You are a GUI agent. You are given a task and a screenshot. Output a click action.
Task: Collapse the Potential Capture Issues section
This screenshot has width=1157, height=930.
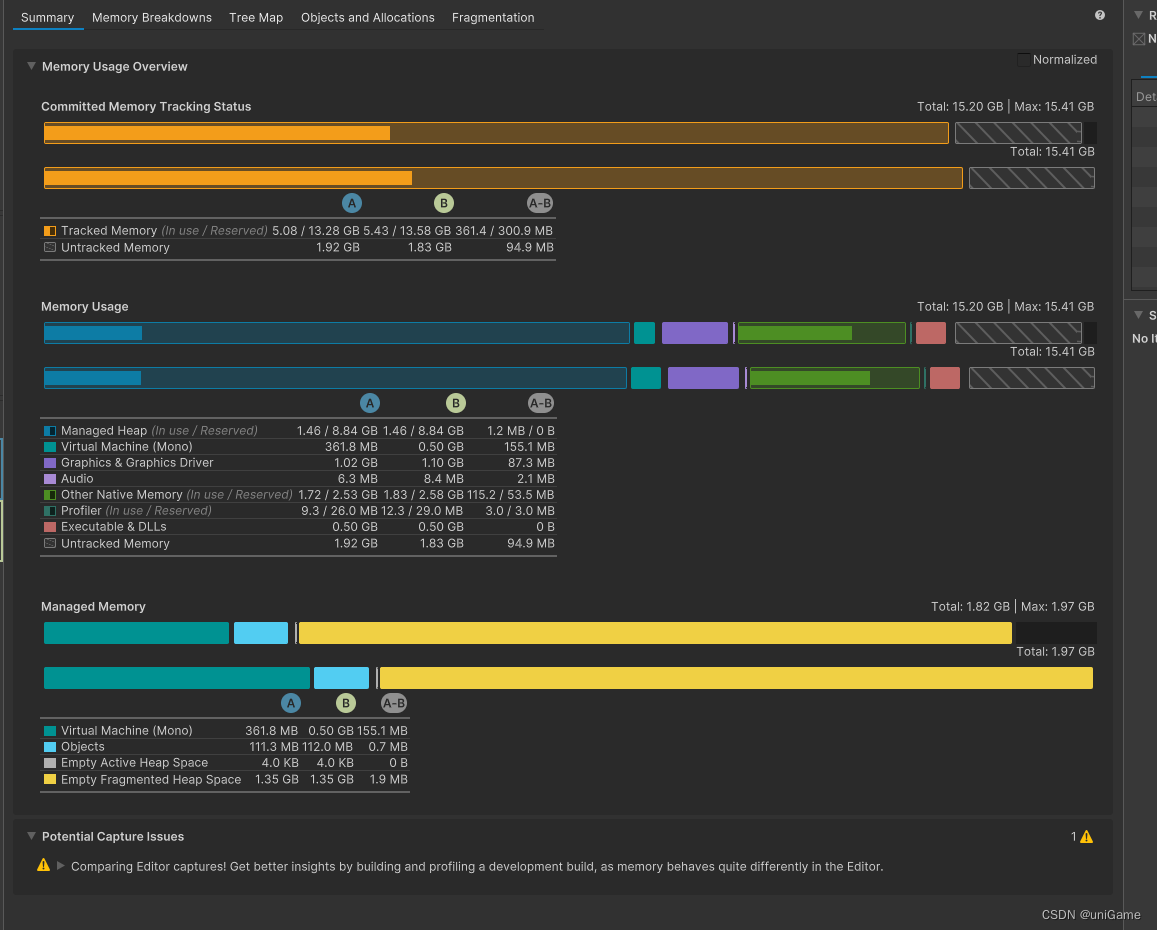click(x=32, y=837)
